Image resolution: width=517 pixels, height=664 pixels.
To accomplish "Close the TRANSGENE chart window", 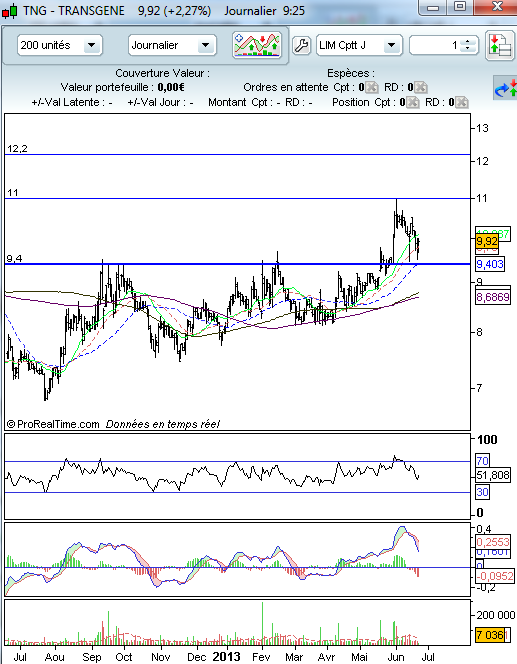I will point(496,7).
